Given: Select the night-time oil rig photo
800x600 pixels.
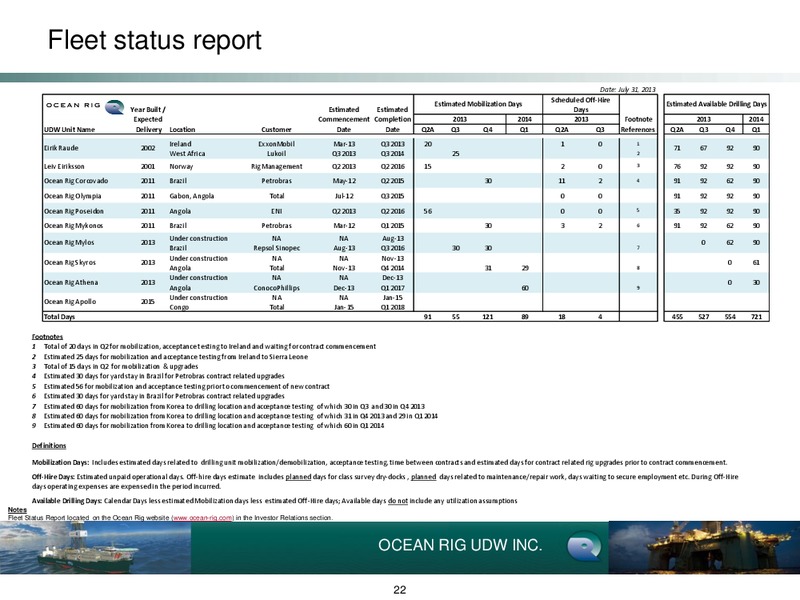Looking at the screenshot, I should (704, 547).
